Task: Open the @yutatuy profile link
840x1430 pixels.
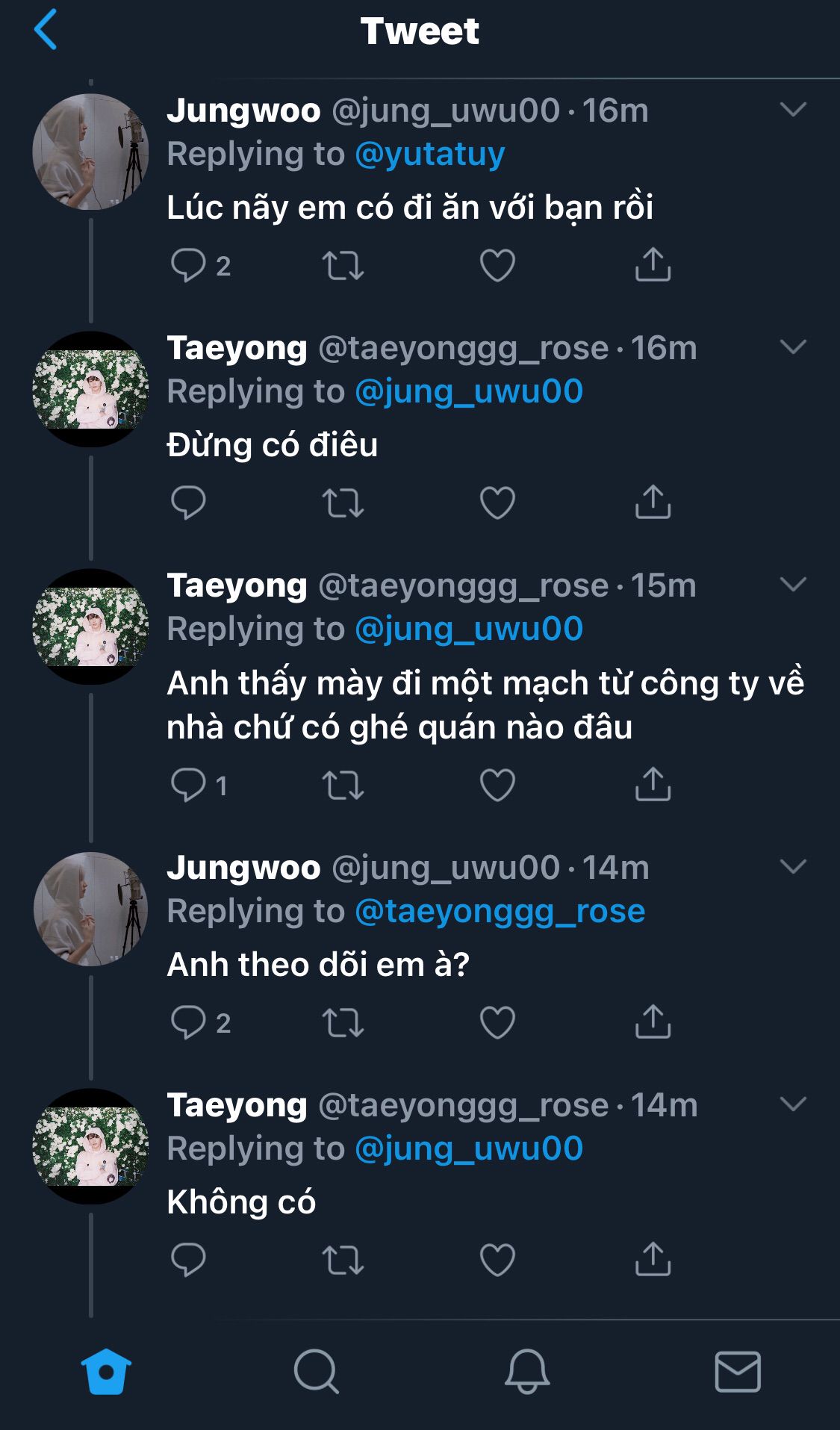Action: point(430,155)
